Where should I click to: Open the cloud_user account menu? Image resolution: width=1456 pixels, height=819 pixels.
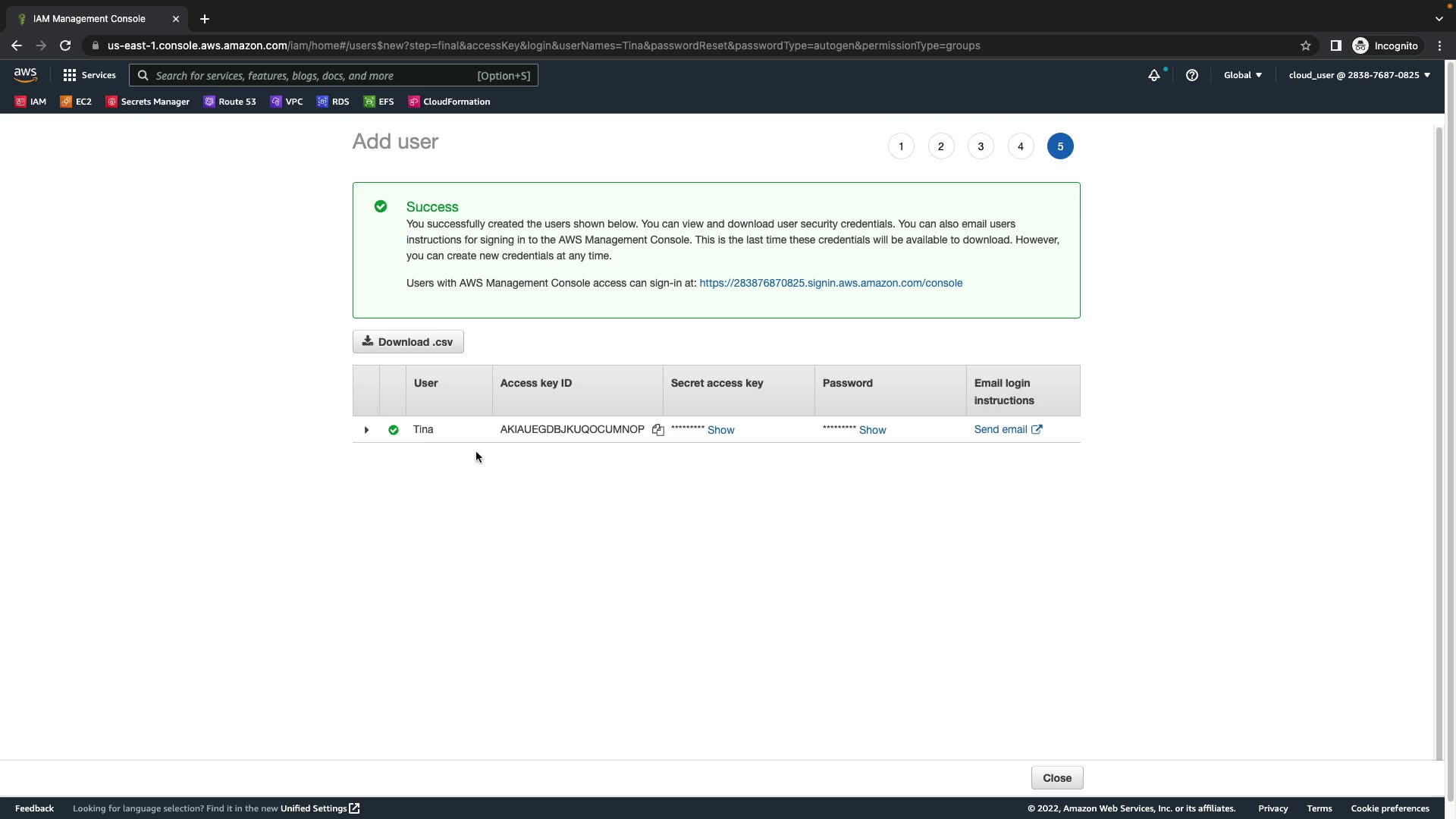pos(1358,75)
